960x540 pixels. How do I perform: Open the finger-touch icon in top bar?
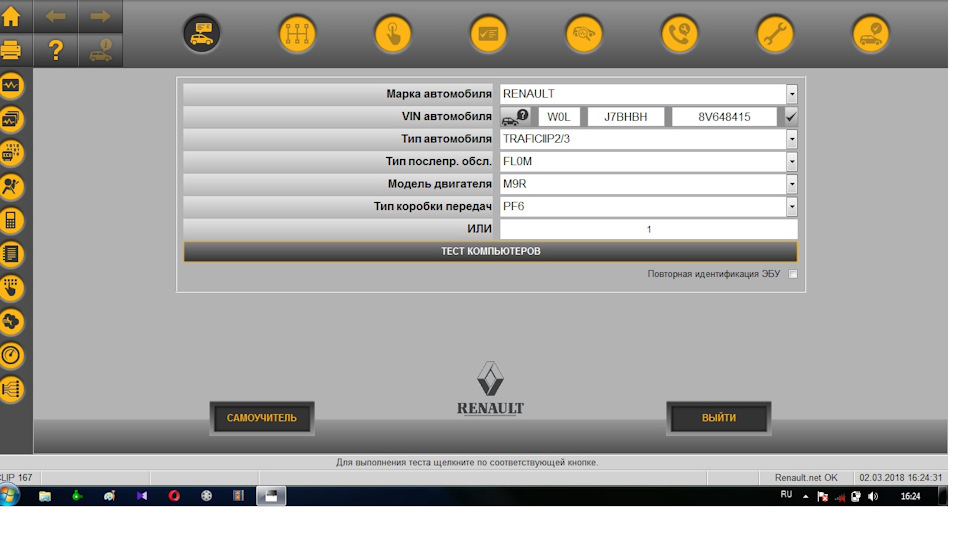[392, 34]
